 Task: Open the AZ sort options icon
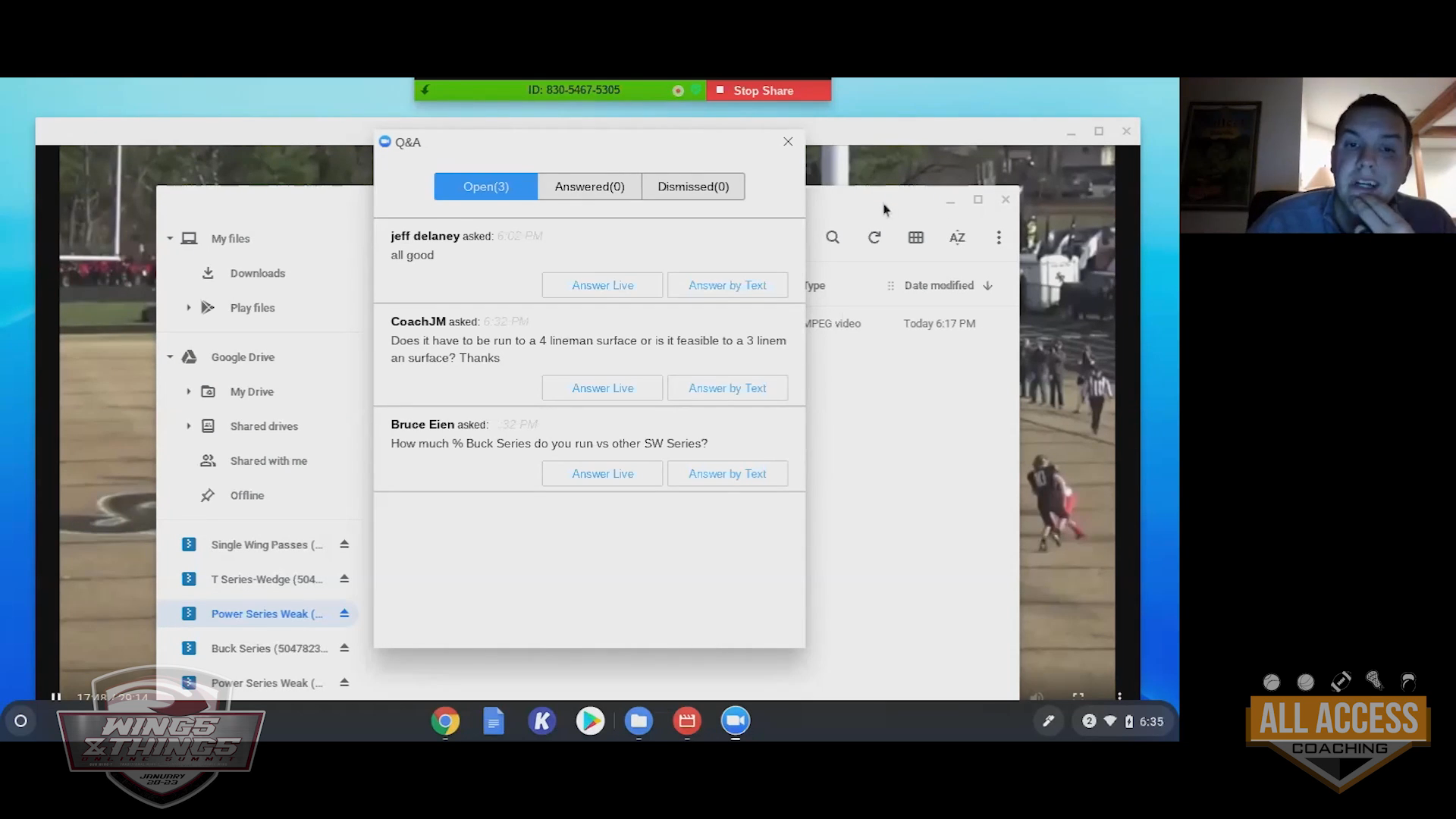click(x=957, y=238)
